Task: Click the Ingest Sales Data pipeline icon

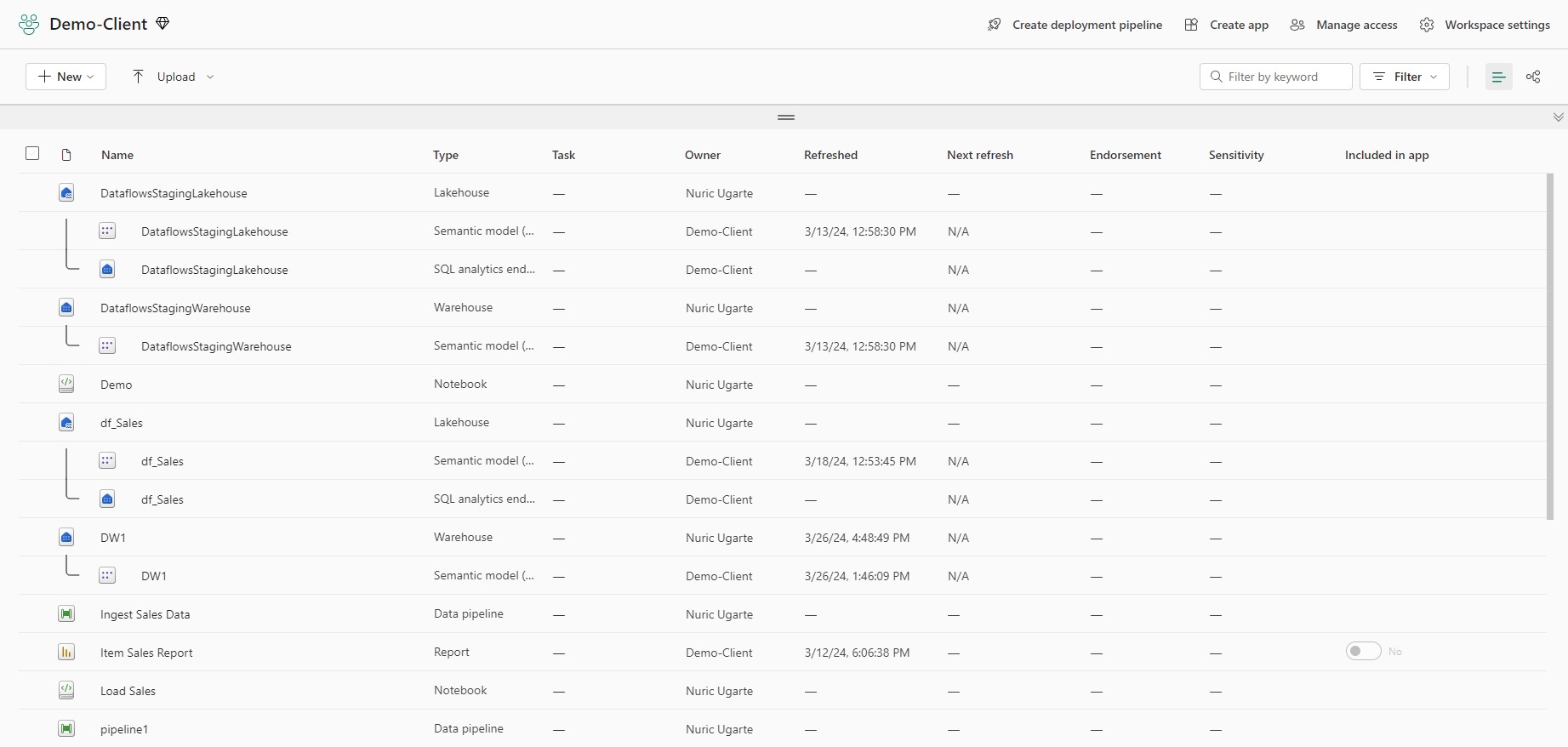Action: pos(66,613)
